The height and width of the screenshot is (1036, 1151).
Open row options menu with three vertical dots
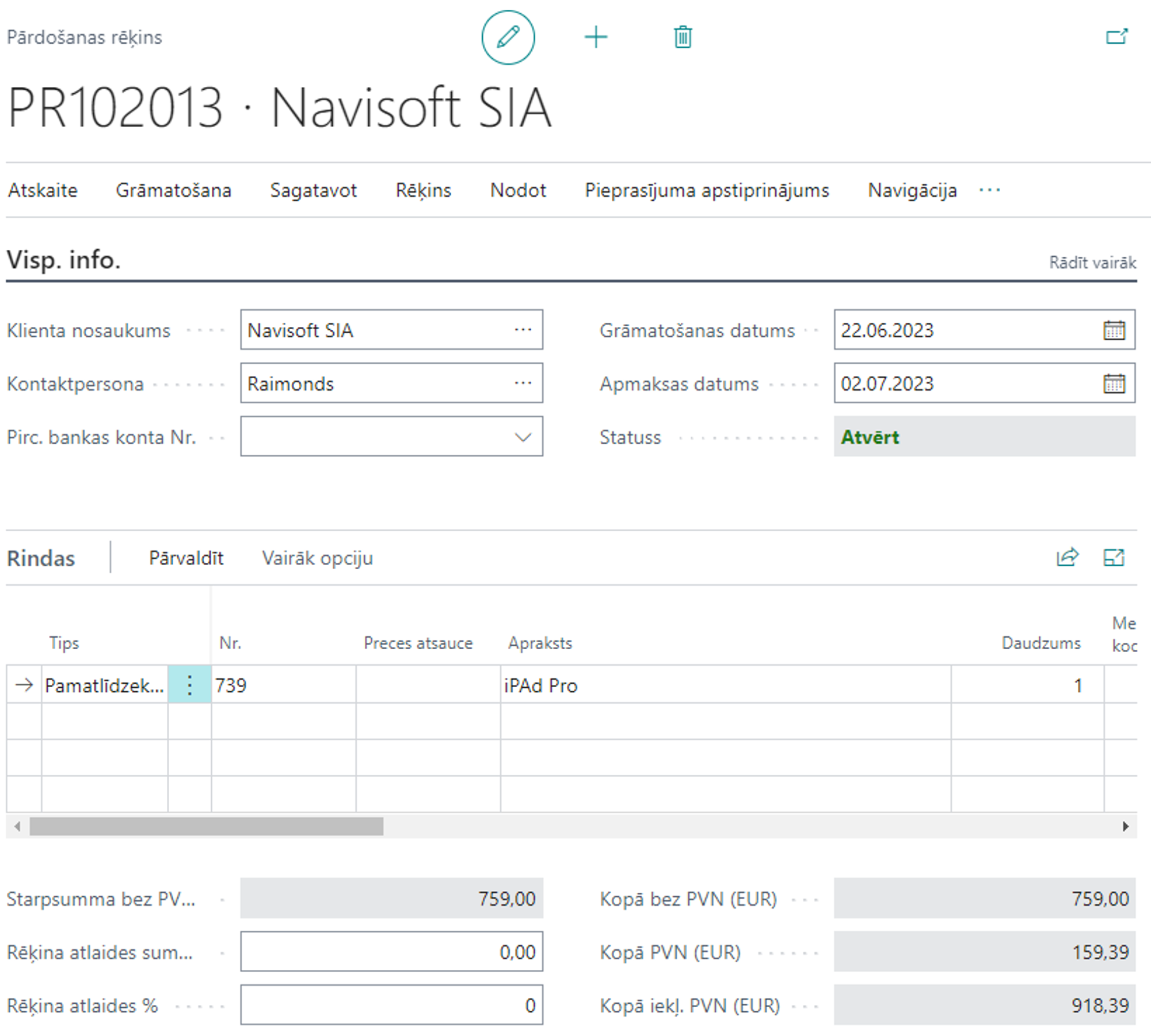point(189,685)
